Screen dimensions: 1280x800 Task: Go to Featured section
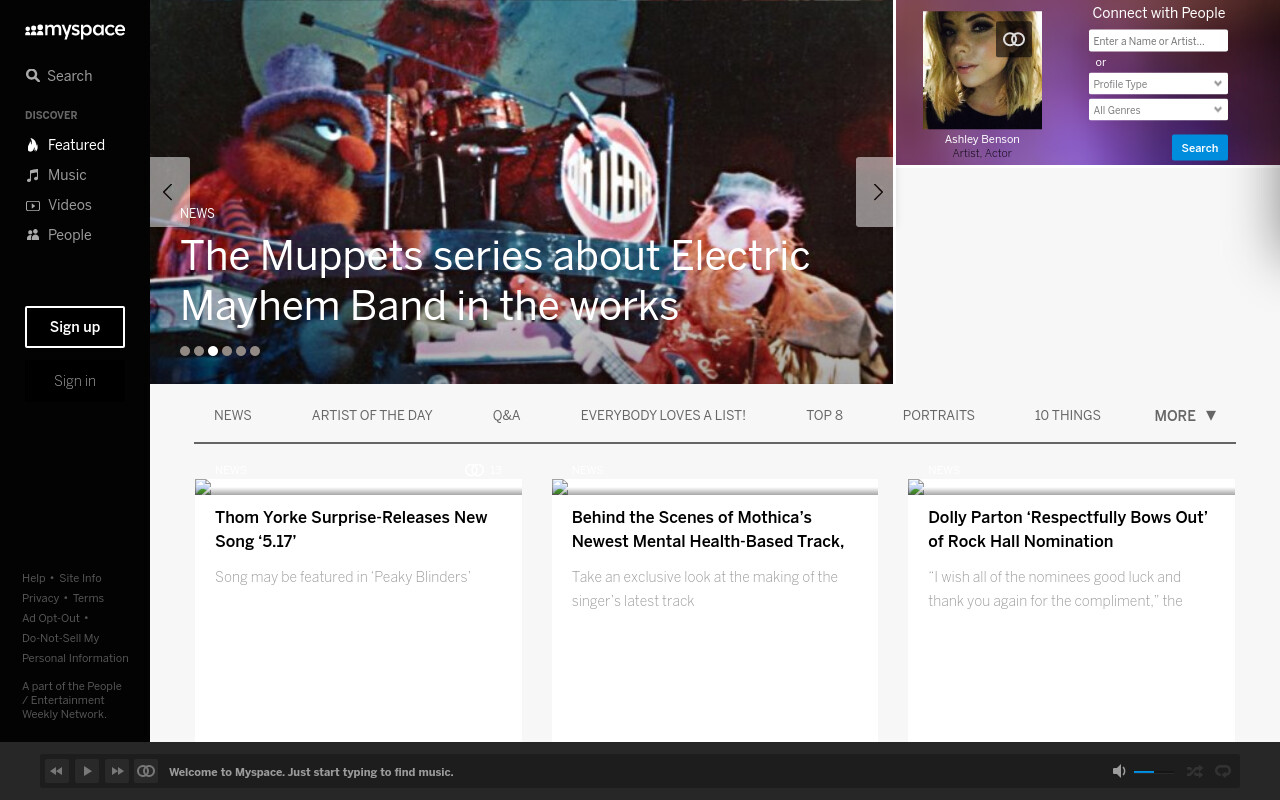pos(65,145)
